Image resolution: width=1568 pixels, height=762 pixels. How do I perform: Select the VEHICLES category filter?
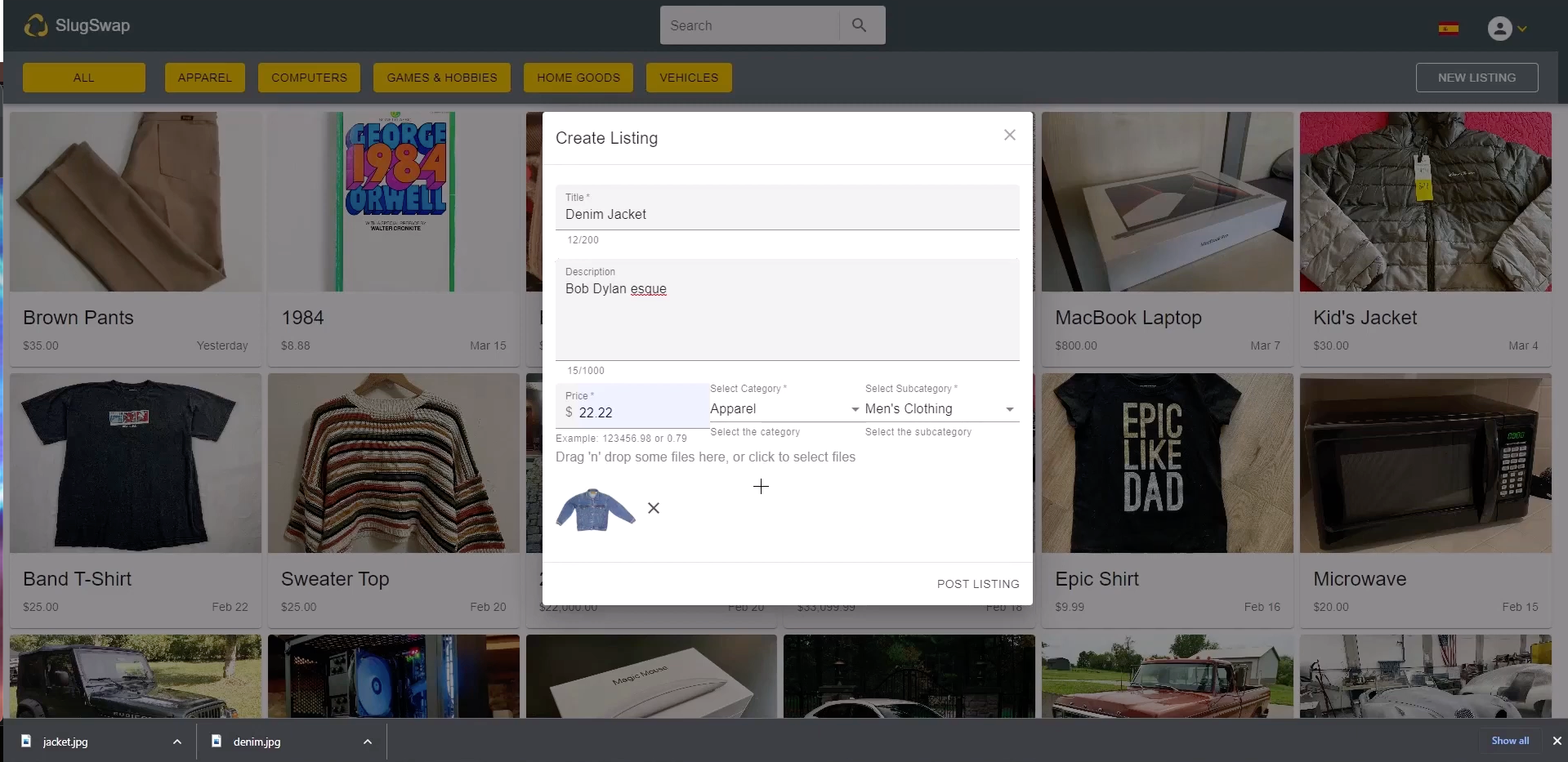pos(689,78)
